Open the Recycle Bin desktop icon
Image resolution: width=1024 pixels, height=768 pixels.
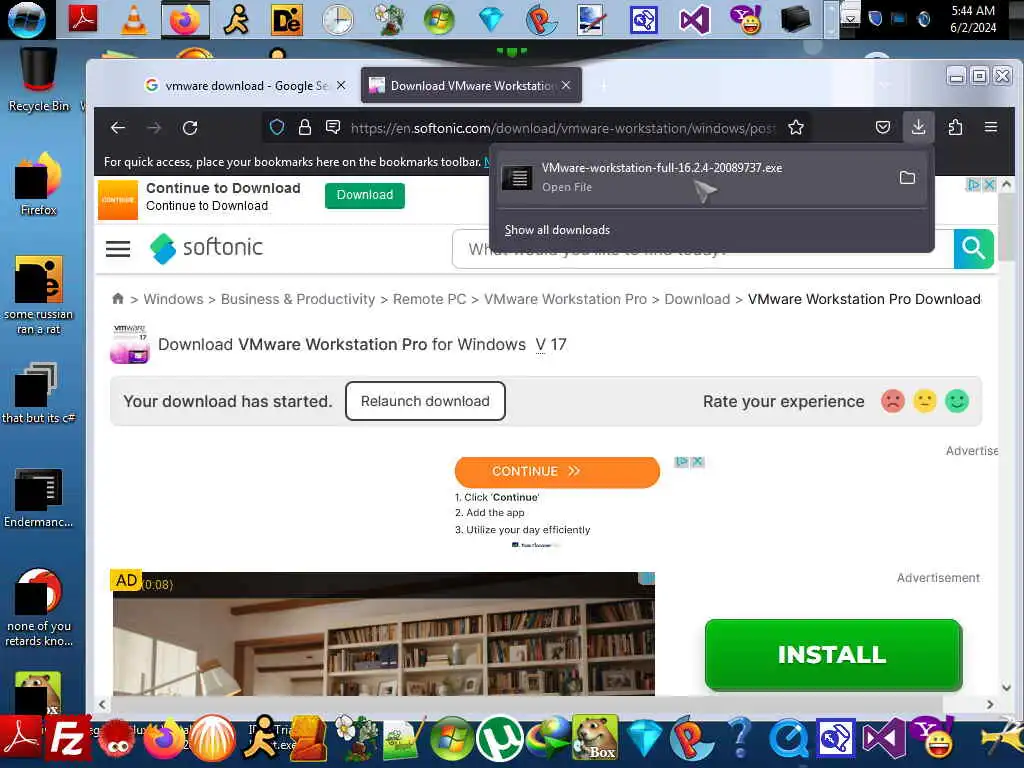pos(38,80)
